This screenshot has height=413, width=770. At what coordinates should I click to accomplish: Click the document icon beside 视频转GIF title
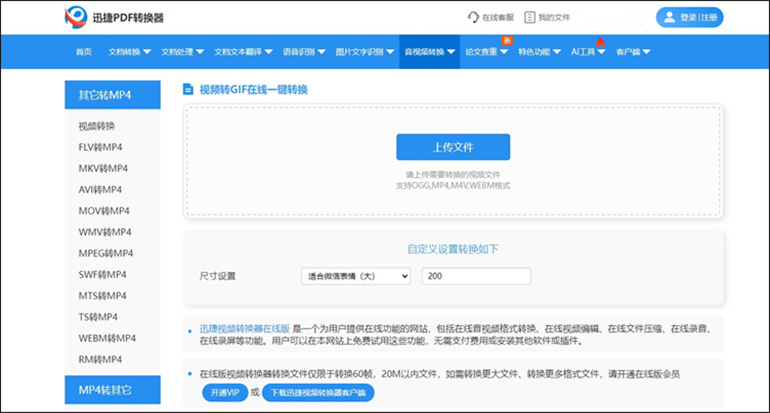(188, 89)
